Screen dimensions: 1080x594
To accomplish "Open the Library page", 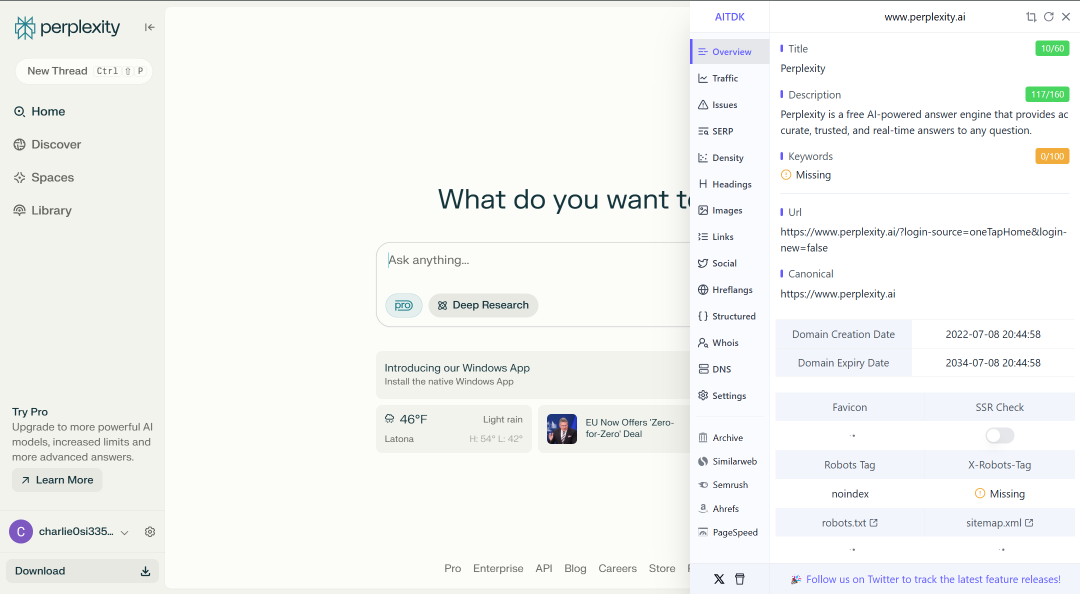I will [x=43, y=211].
